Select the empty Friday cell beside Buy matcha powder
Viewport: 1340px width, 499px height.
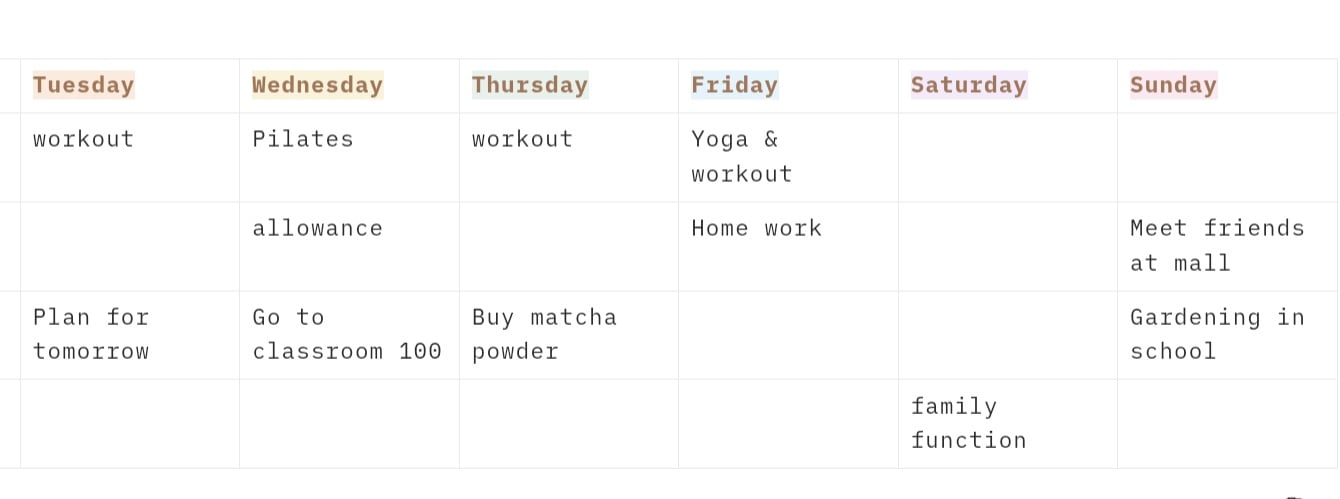787,335
